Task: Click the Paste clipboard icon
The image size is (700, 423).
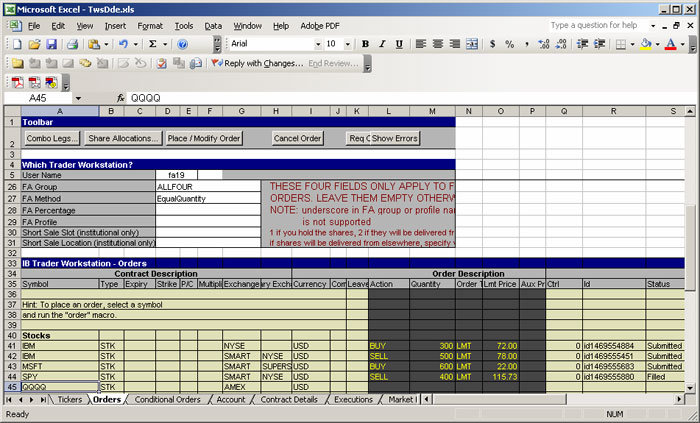Action: click(x=94, y=44)
